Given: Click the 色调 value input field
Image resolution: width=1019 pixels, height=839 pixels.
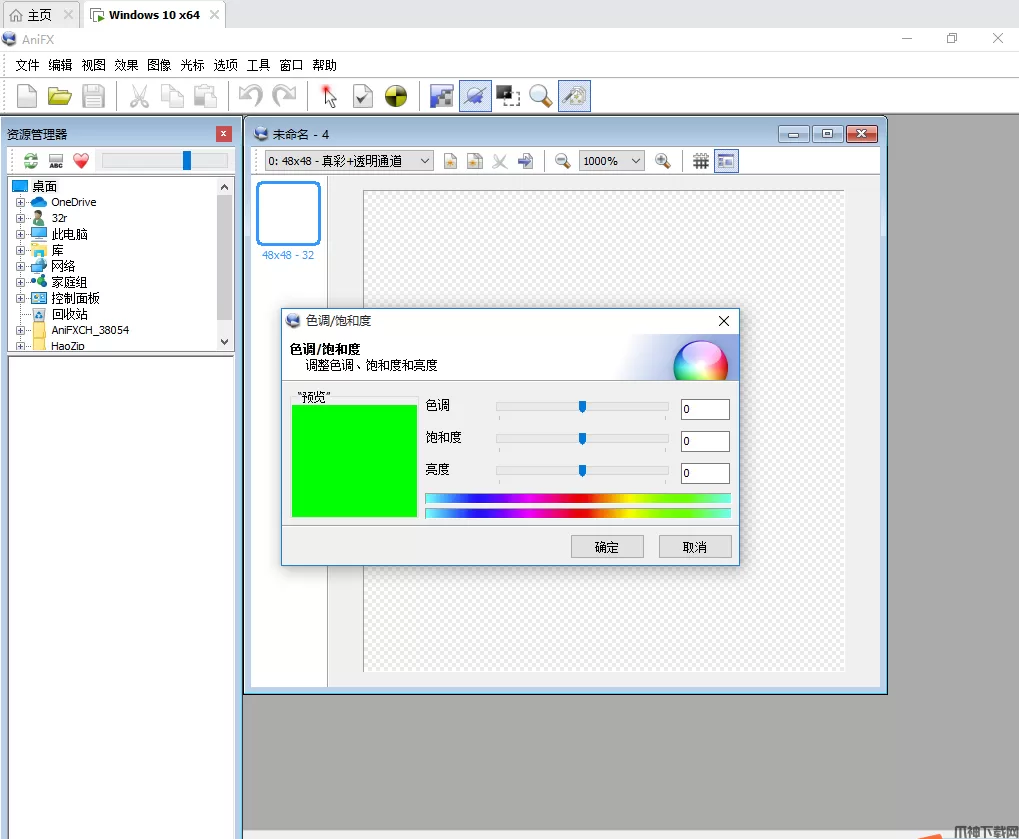Looking at the screenshot, I should pyautogui.click(x=705, y=409).
